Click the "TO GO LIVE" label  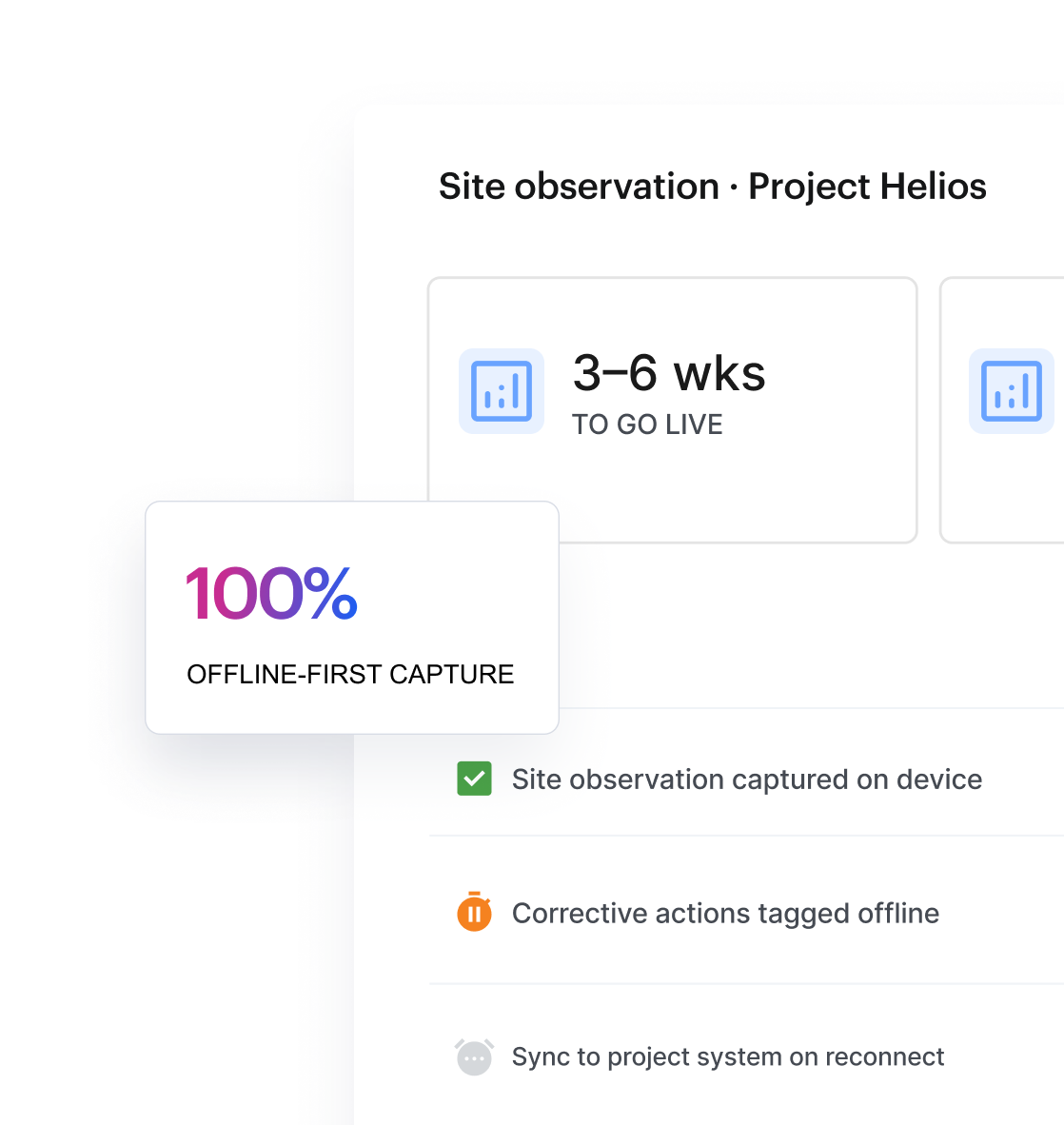coord(647,424)
